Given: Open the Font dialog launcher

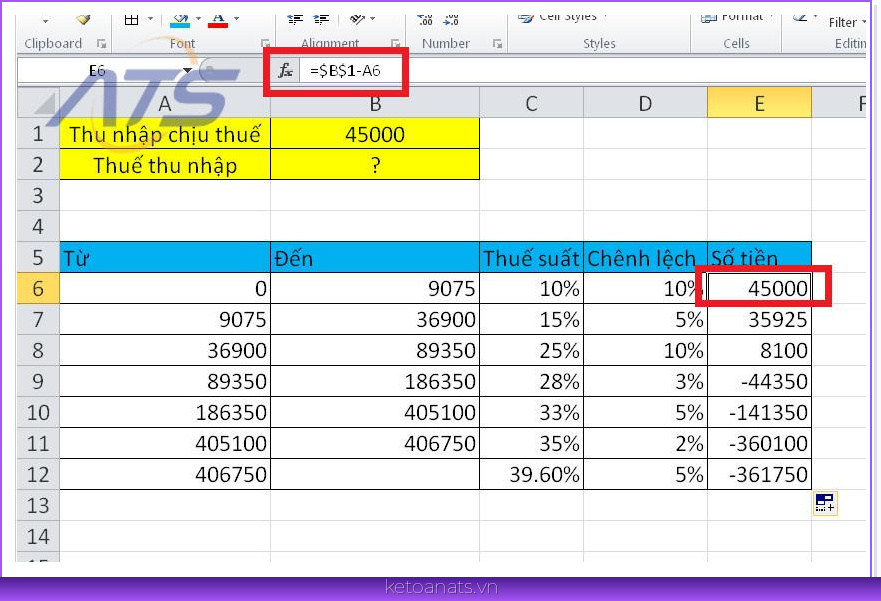Looking at the screenshot, I should pyautogui.click(x=265, y=43).
